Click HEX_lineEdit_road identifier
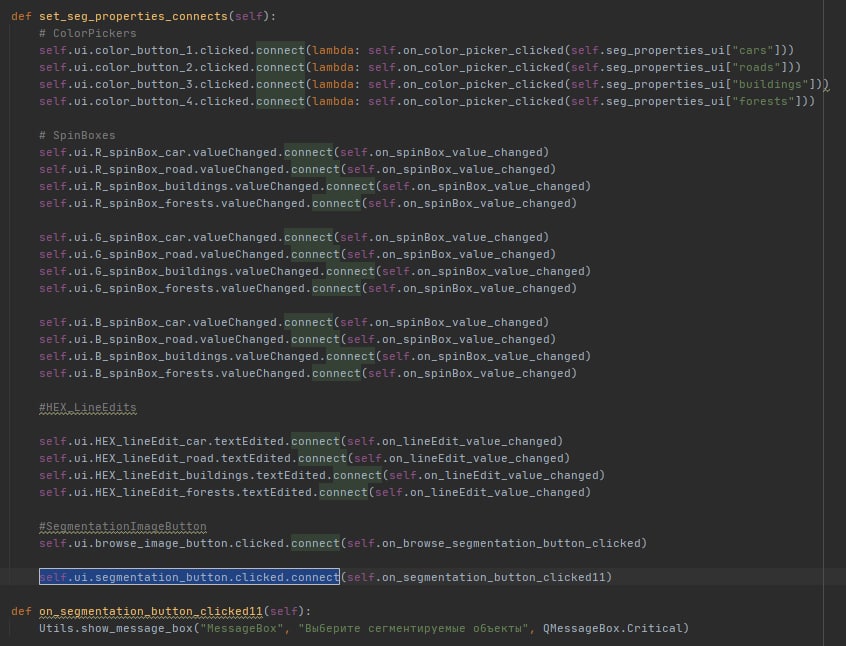 [x=154, y=458]
